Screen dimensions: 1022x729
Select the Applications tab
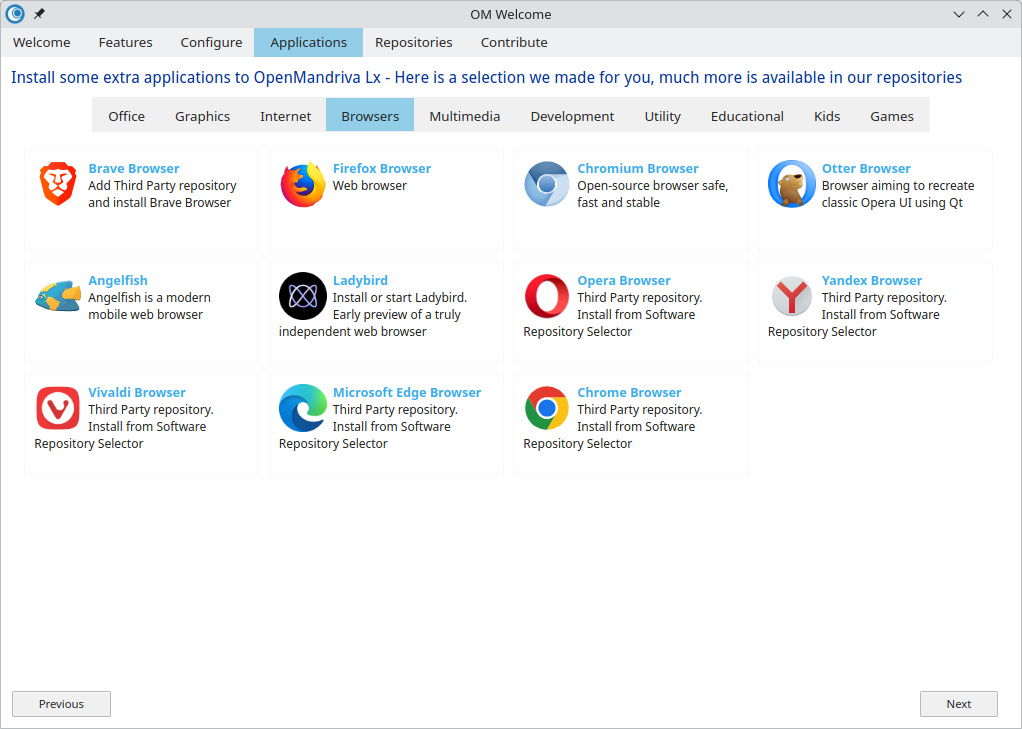[x=308, y=42]
